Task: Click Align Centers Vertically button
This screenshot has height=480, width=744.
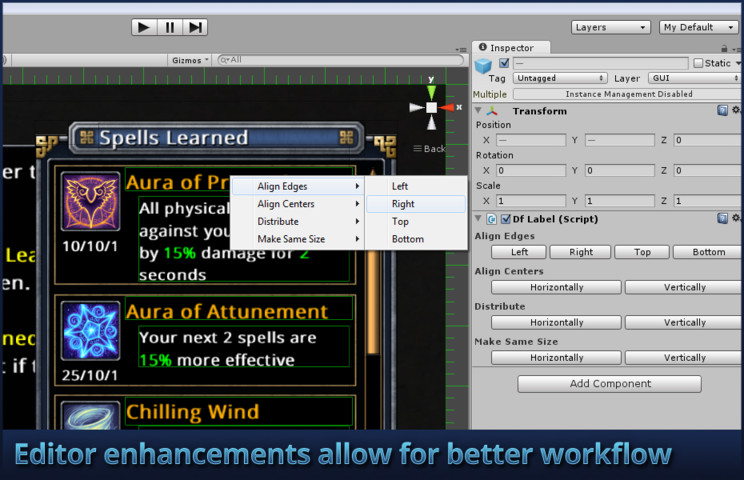Action: point(684,287)
